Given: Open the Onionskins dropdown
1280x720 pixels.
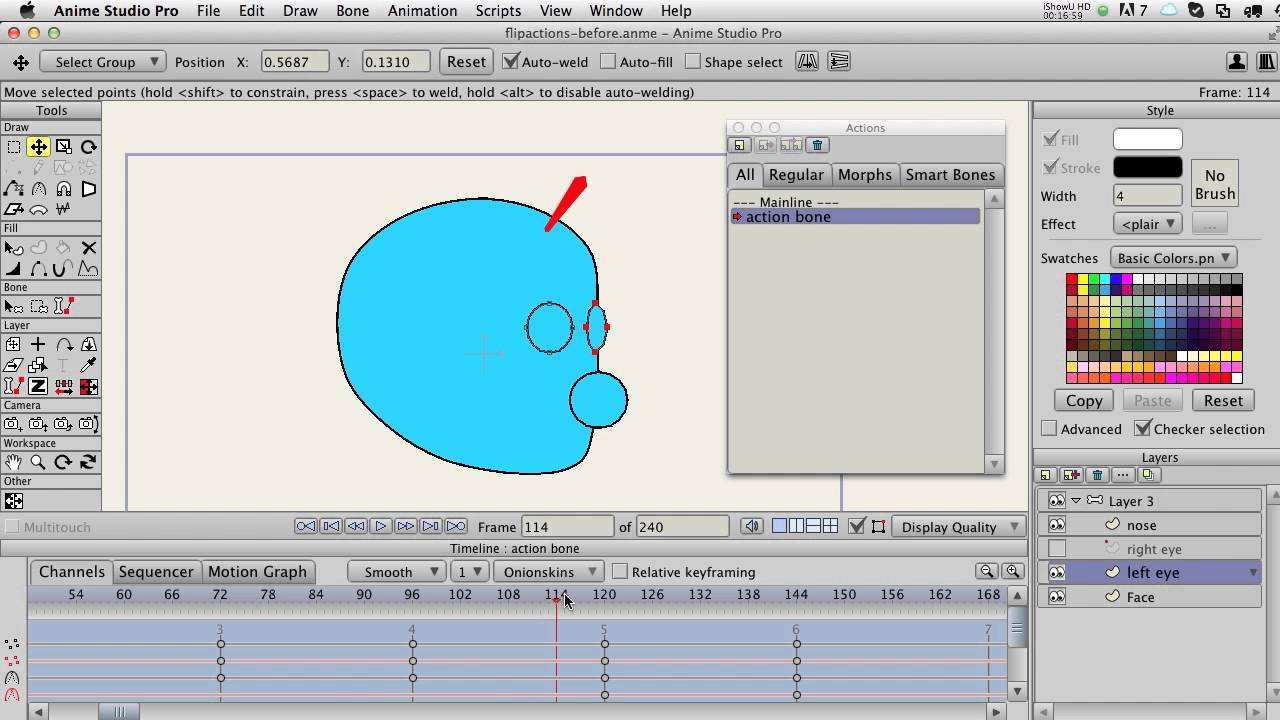Looking at the screenshot, I should [x=549, y=572].
